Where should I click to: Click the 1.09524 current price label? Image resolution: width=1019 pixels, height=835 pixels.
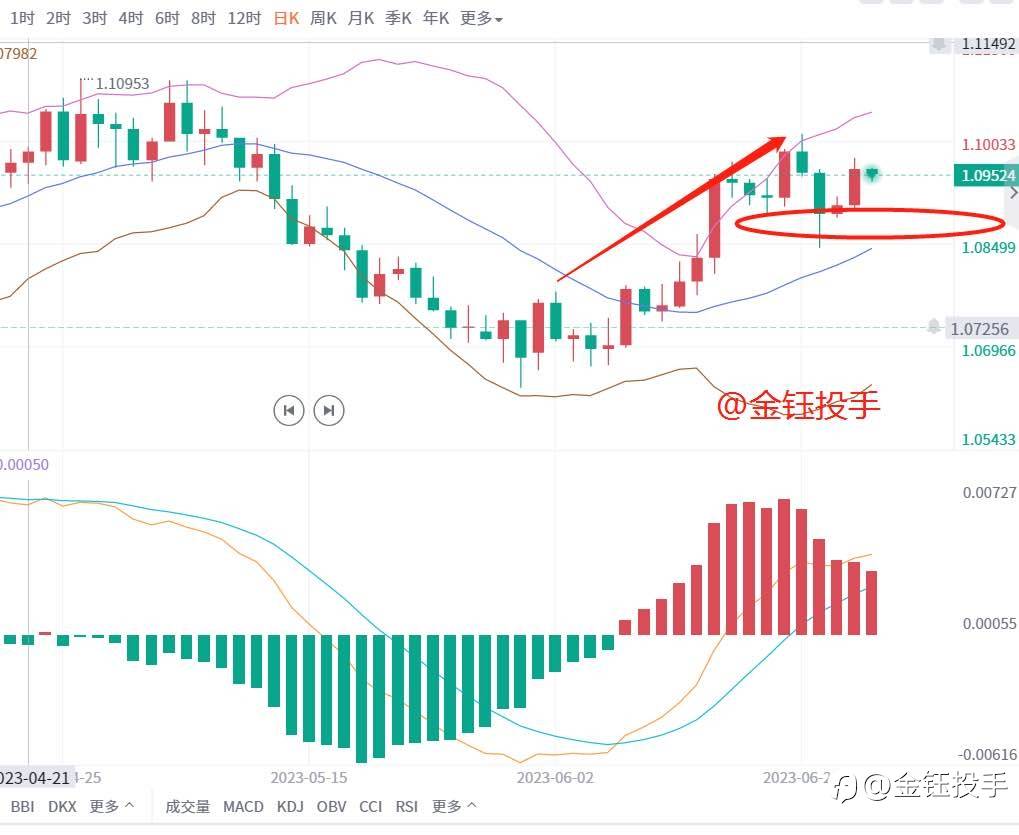click(986, 175)
